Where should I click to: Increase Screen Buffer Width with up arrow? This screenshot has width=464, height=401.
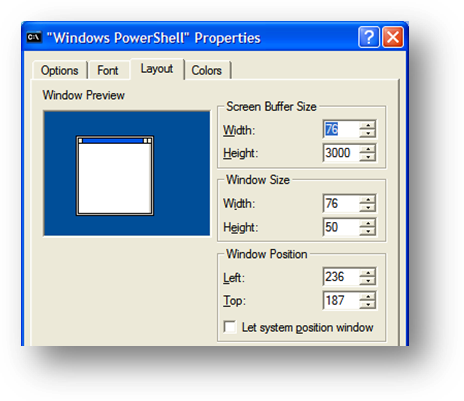click(x=368, y=125)
